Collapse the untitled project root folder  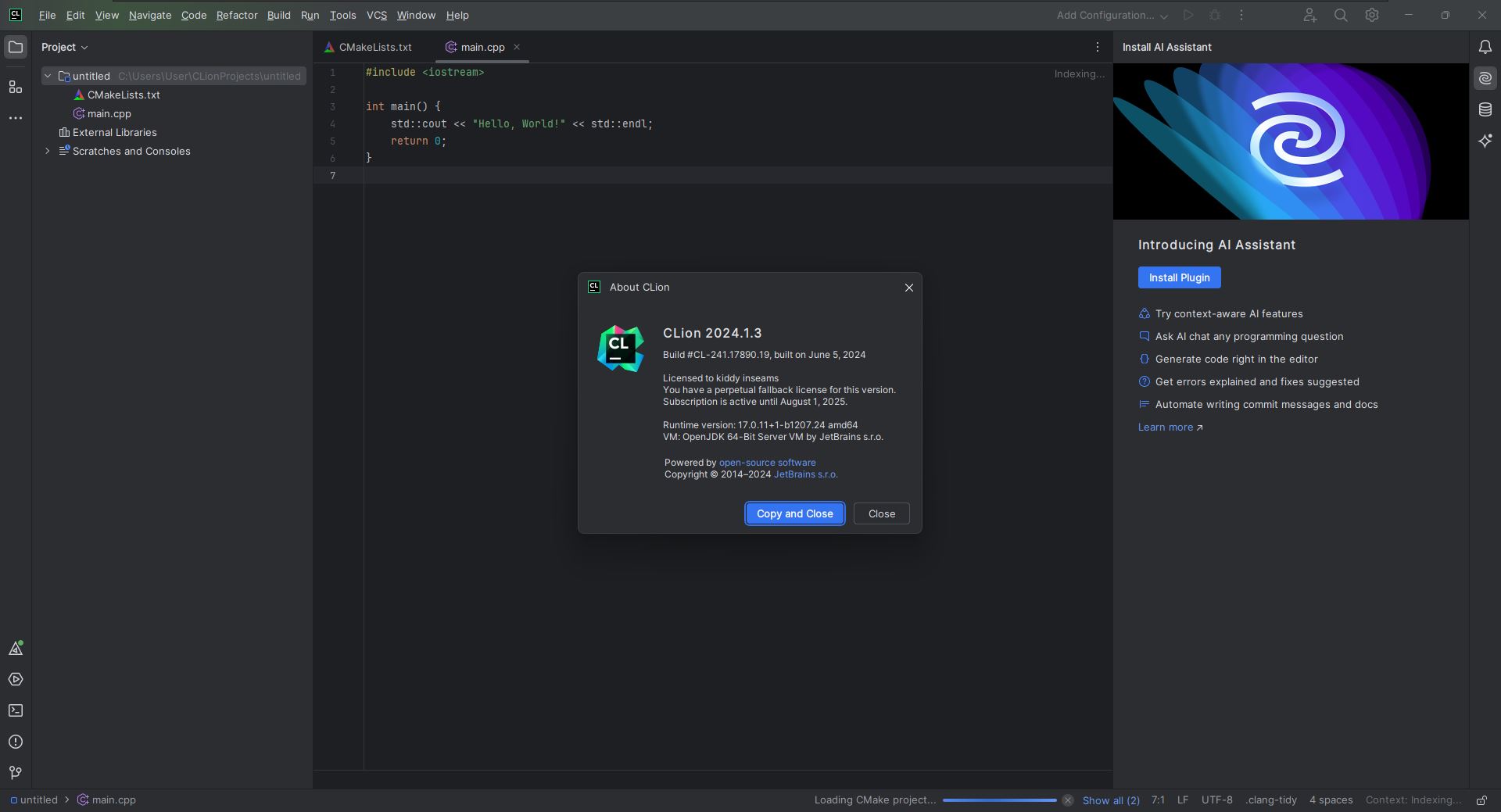(x=48, y=76)
